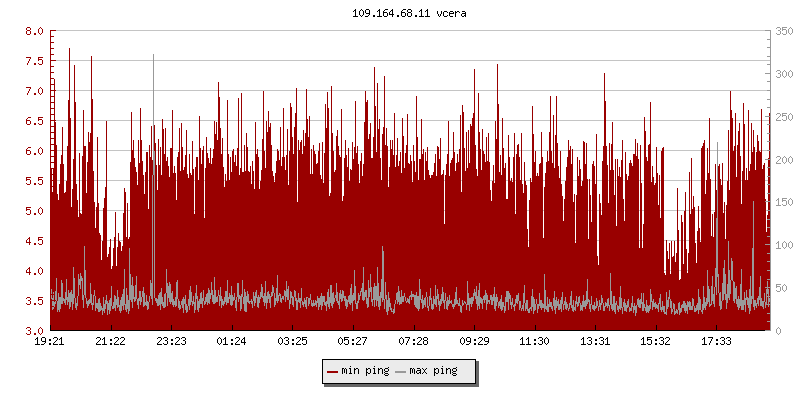Viewport: 800px width, 400px height.
Task: Click the 21:22 time axis label
Action: point(111,341)
